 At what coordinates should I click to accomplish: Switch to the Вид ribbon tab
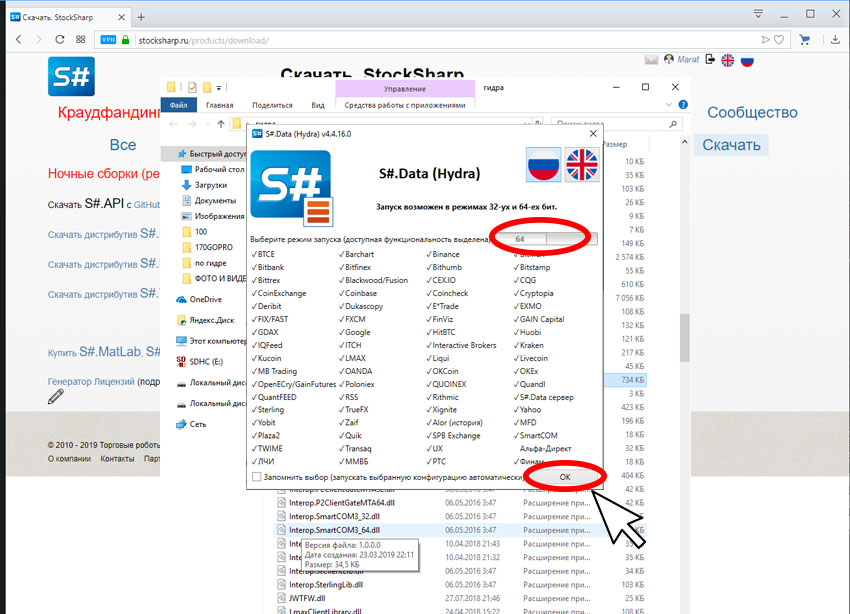[x=318, y=105]
